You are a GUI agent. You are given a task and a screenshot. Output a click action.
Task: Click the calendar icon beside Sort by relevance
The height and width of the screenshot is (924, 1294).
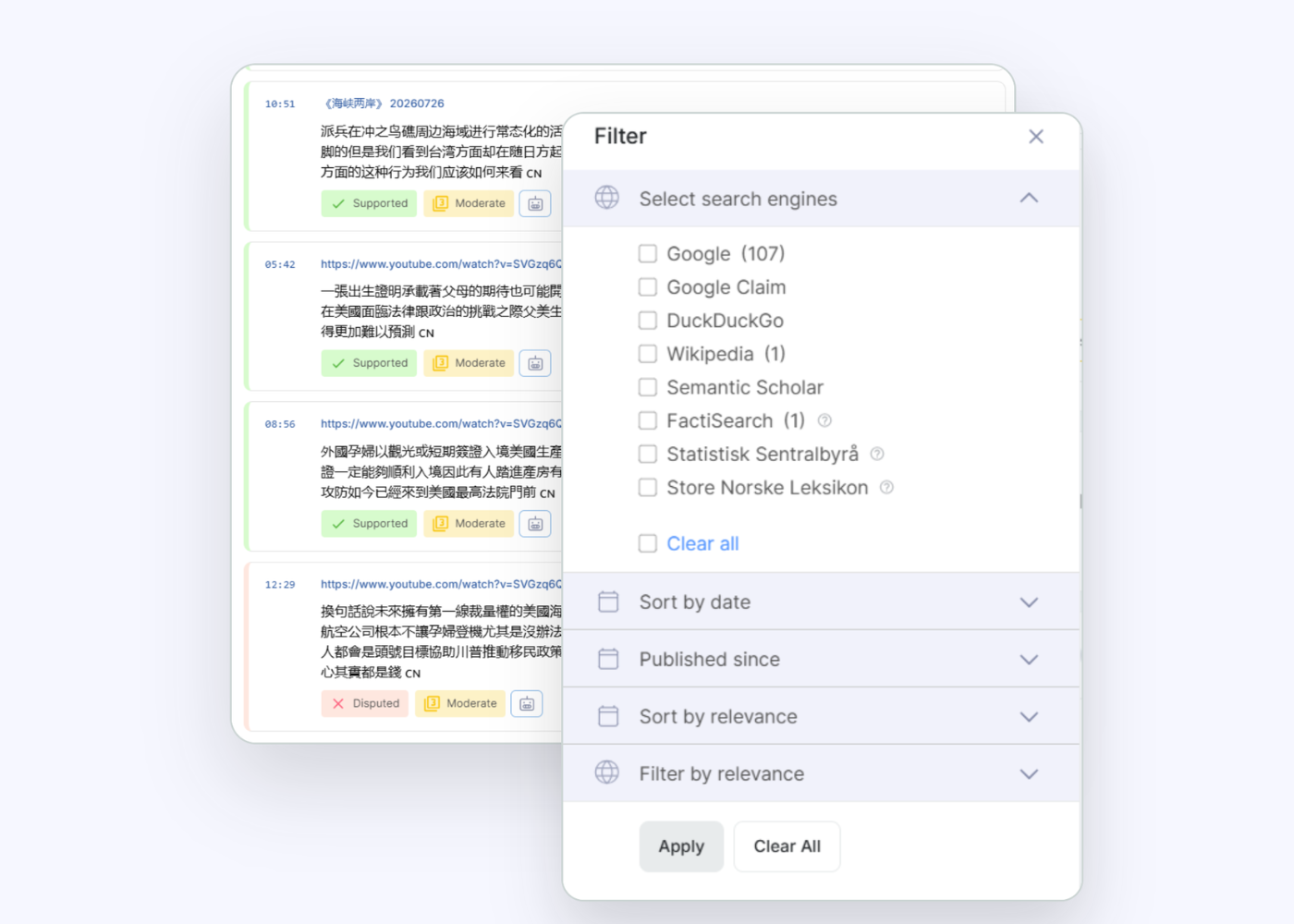(x=608, y=716)
